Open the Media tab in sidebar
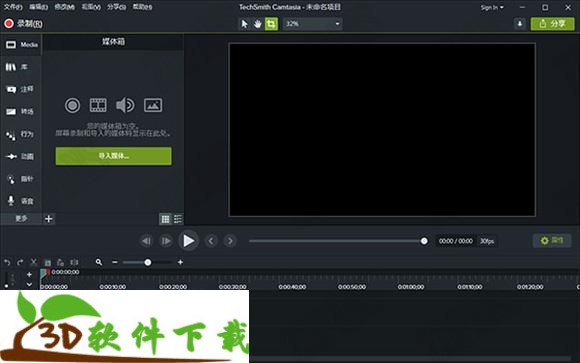580x363 pixels. [x=21, y=45]
